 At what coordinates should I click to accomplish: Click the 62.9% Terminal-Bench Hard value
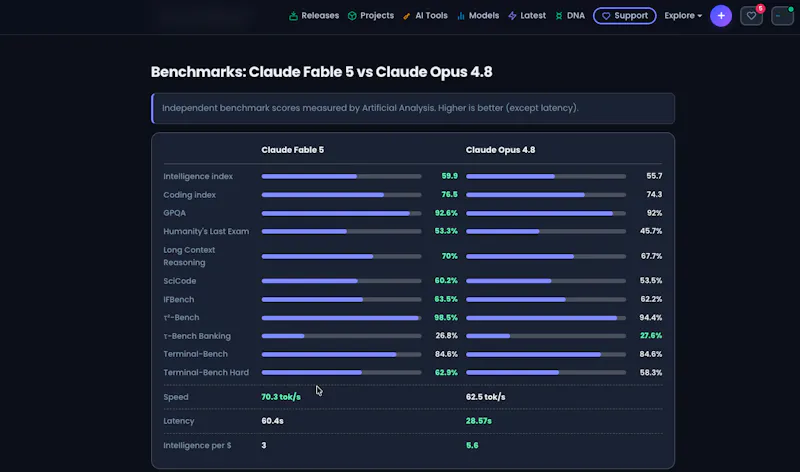(446, 372)
